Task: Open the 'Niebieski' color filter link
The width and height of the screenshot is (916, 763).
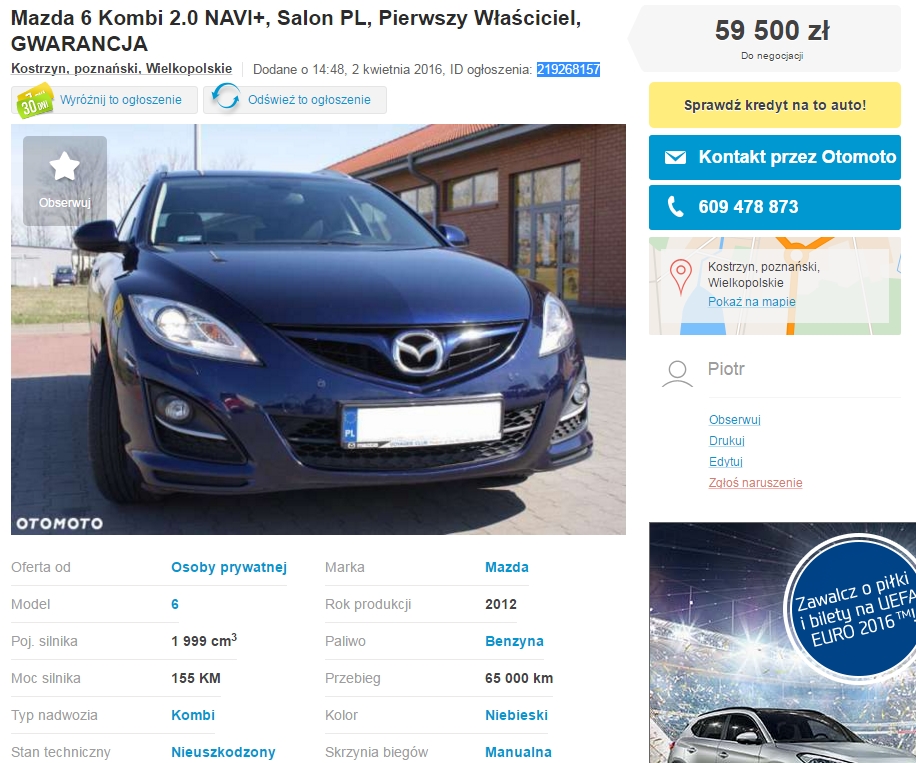Action: point(516,715)
